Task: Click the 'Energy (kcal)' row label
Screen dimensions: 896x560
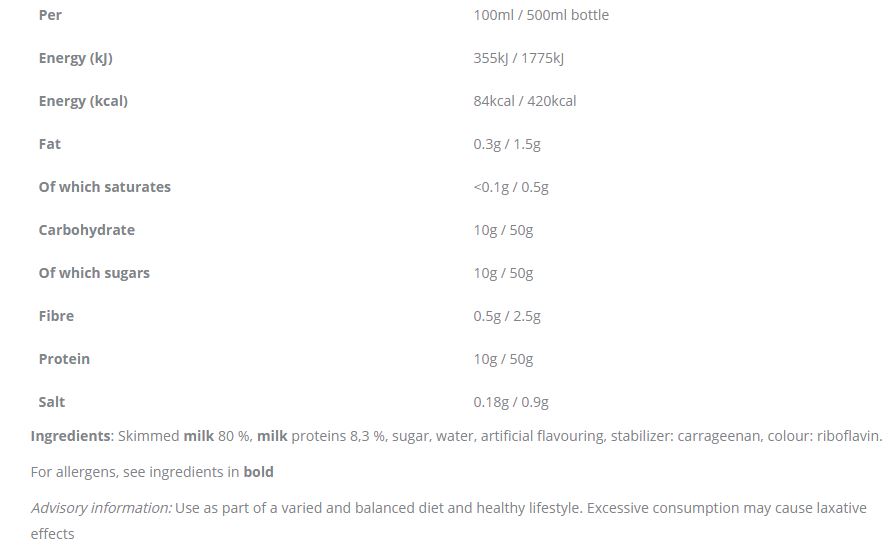Action: [83, 101]
